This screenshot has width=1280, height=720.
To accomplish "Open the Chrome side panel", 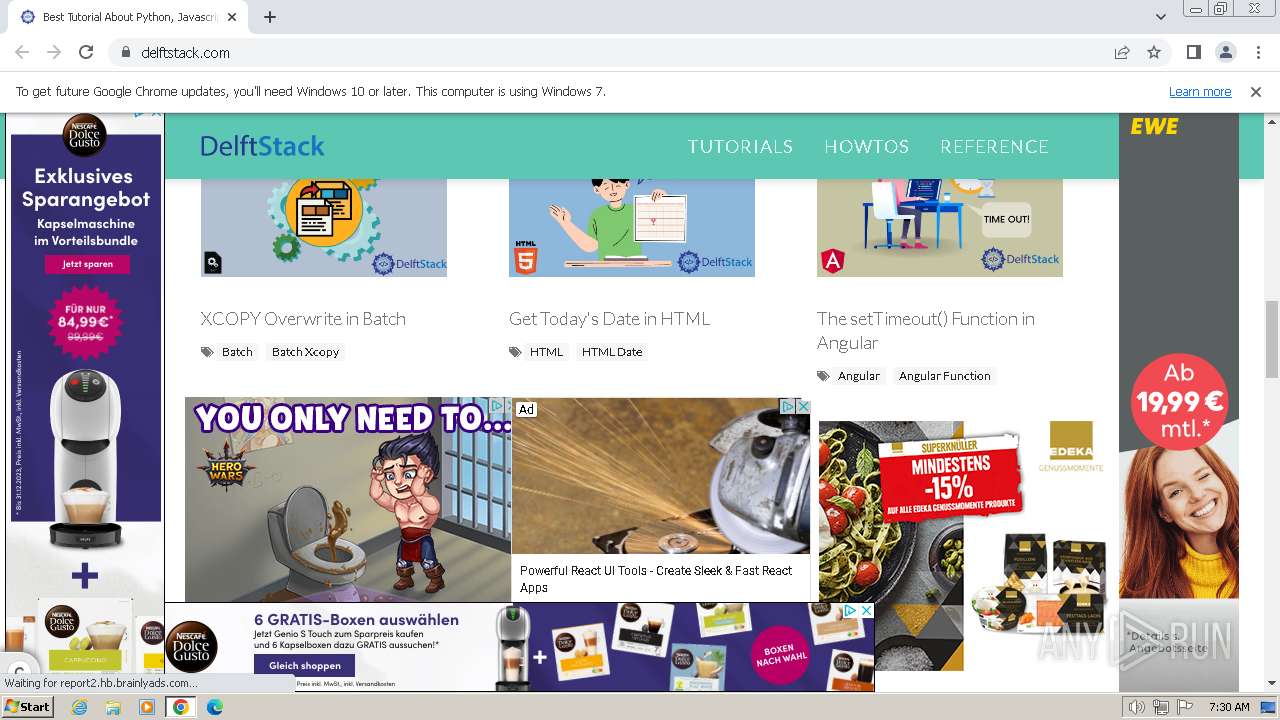I will (1193, 52).
